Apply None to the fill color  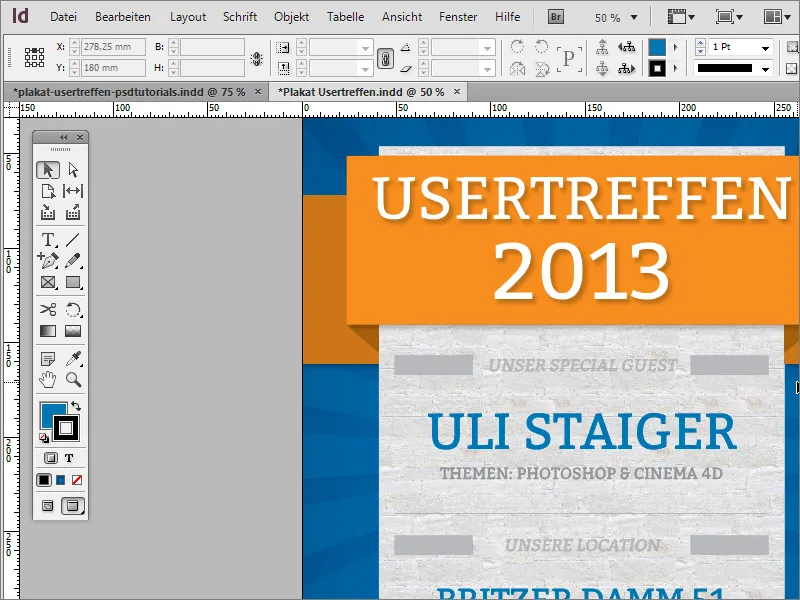pos(78,479)
